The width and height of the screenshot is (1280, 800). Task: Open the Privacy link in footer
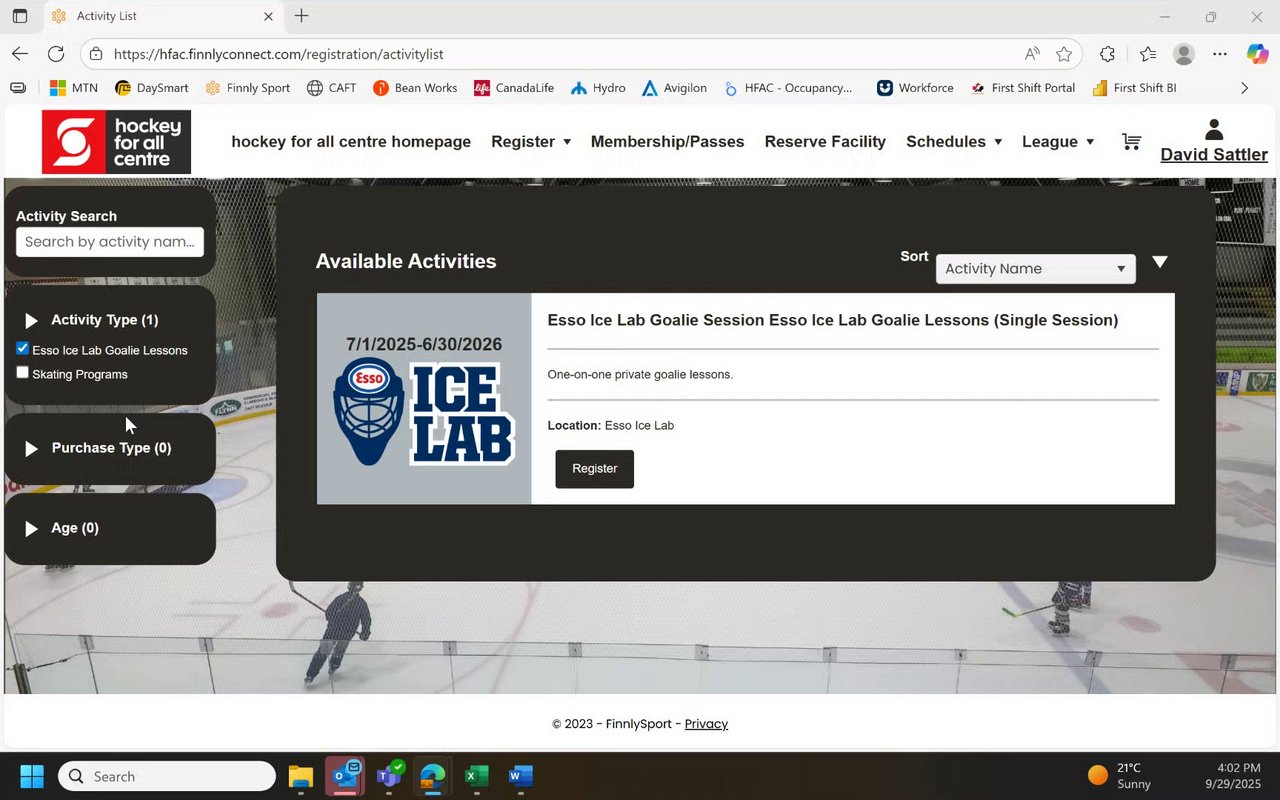[x=706, y=724]
